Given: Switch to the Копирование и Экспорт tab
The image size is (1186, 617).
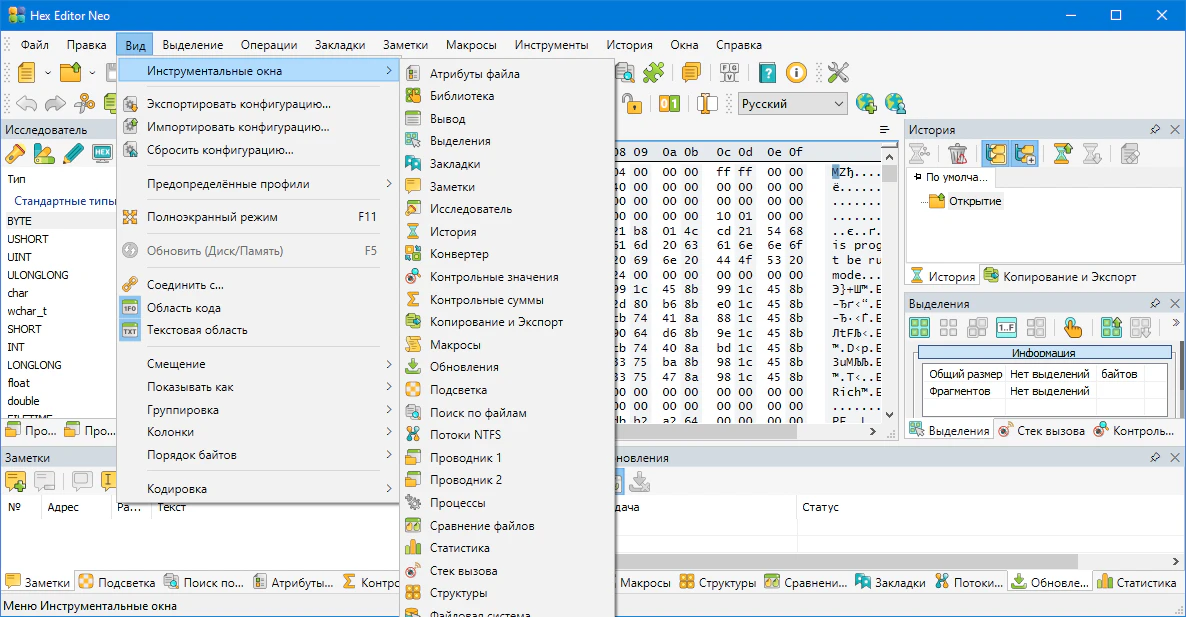Looking at the screenshot, I should pyautogui.click(x=1060, y=277).
